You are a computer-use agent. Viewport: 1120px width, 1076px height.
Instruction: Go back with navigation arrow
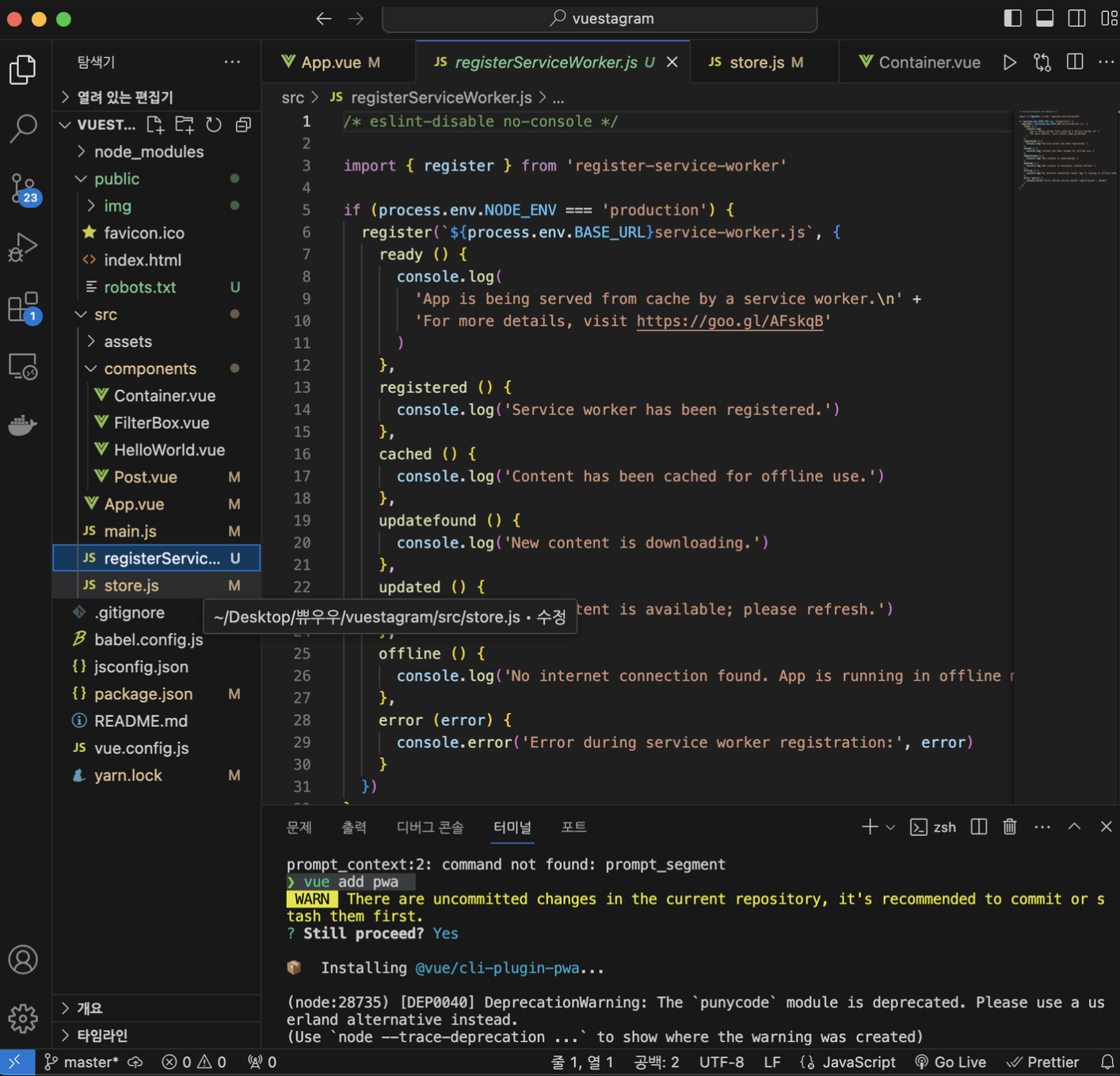(x=323, y=18)
